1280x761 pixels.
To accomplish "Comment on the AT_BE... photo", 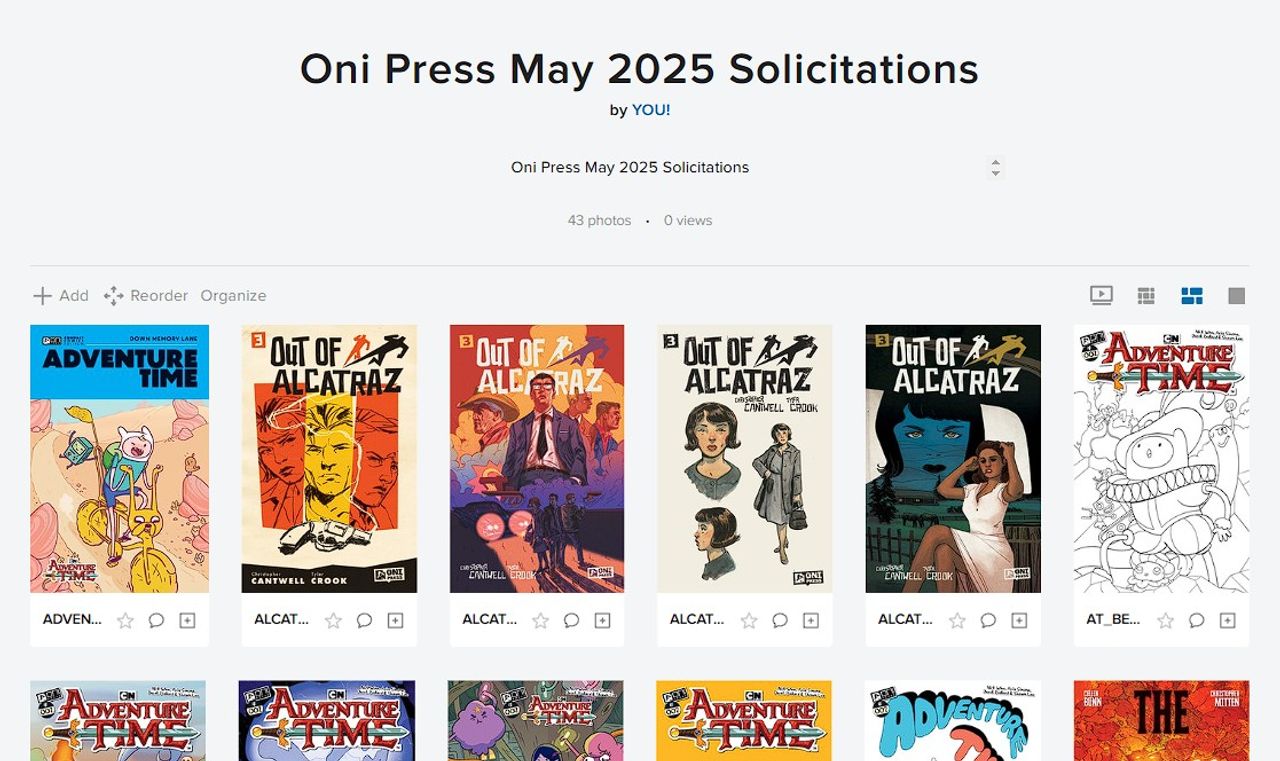I will [x=1196, y=621].
